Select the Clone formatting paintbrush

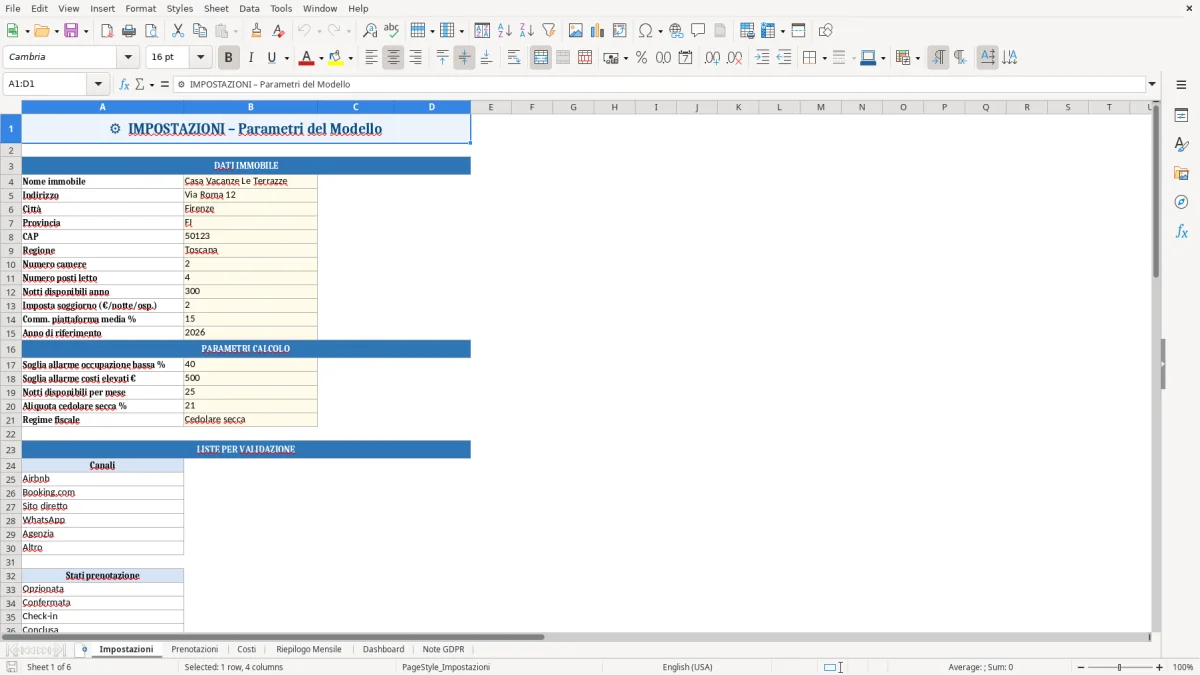pyautogui.click(x=256, y=31)
